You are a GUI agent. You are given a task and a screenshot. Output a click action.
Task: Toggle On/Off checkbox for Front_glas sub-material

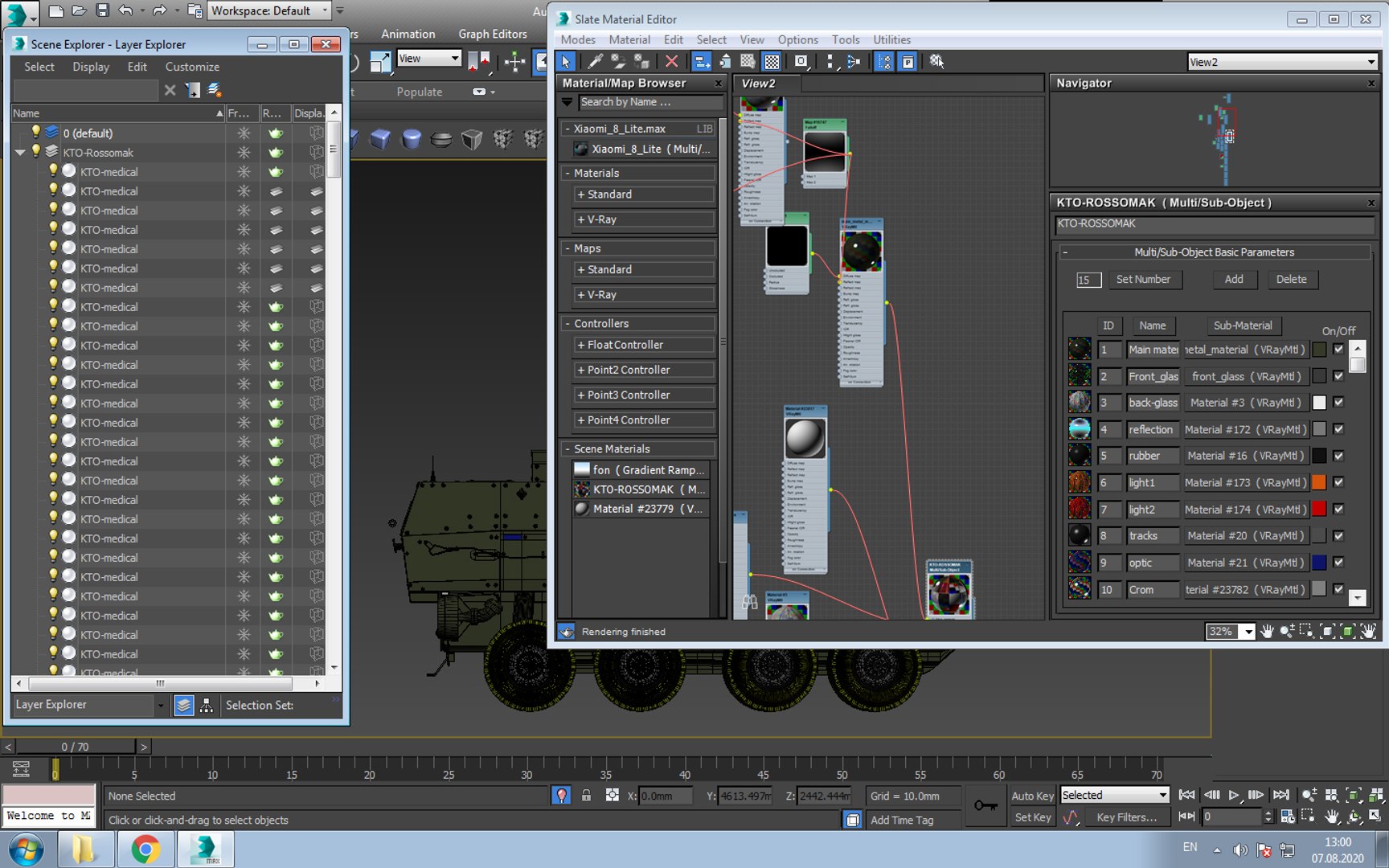(1338, 375)
